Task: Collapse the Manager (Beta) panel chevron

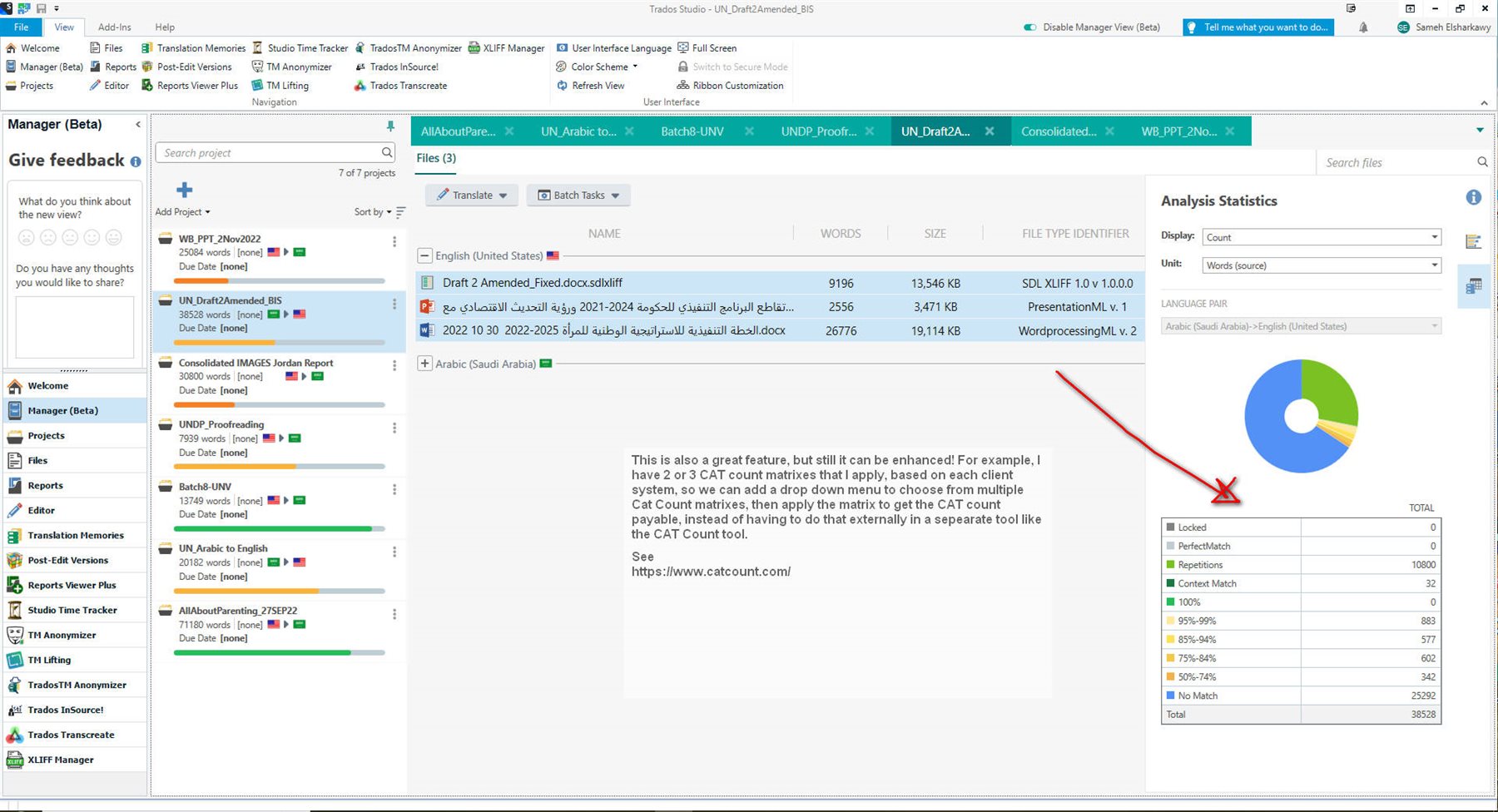Action: (x=138, y=125)
